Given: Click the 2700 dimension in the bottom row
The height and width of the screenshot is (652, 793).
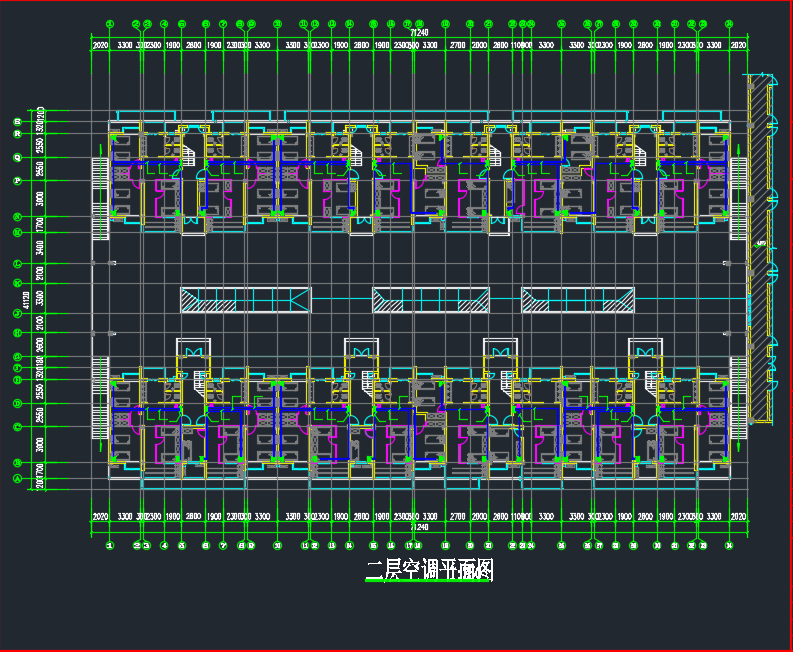Looking at the screenshot, I should point(457,516).
